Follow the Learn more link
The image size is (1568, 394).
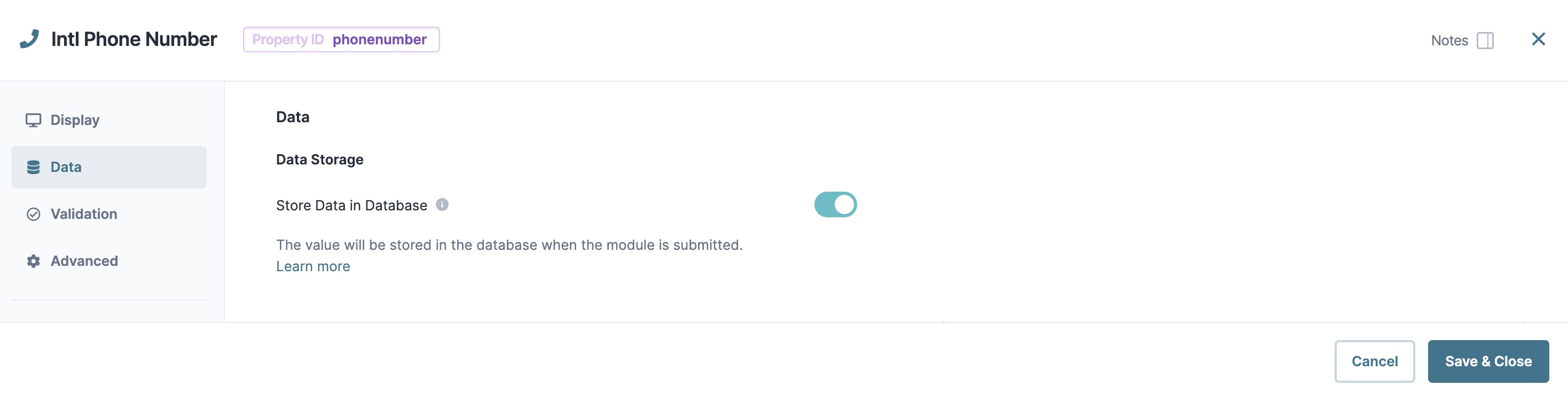[313, 266]
